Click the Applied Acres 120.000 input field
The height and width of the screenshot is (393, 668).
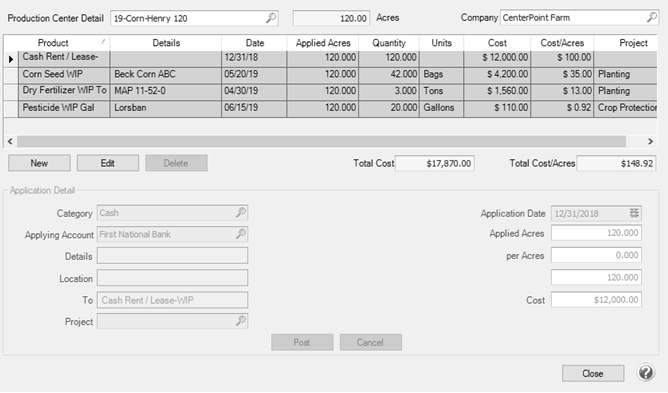coord(596,233)
